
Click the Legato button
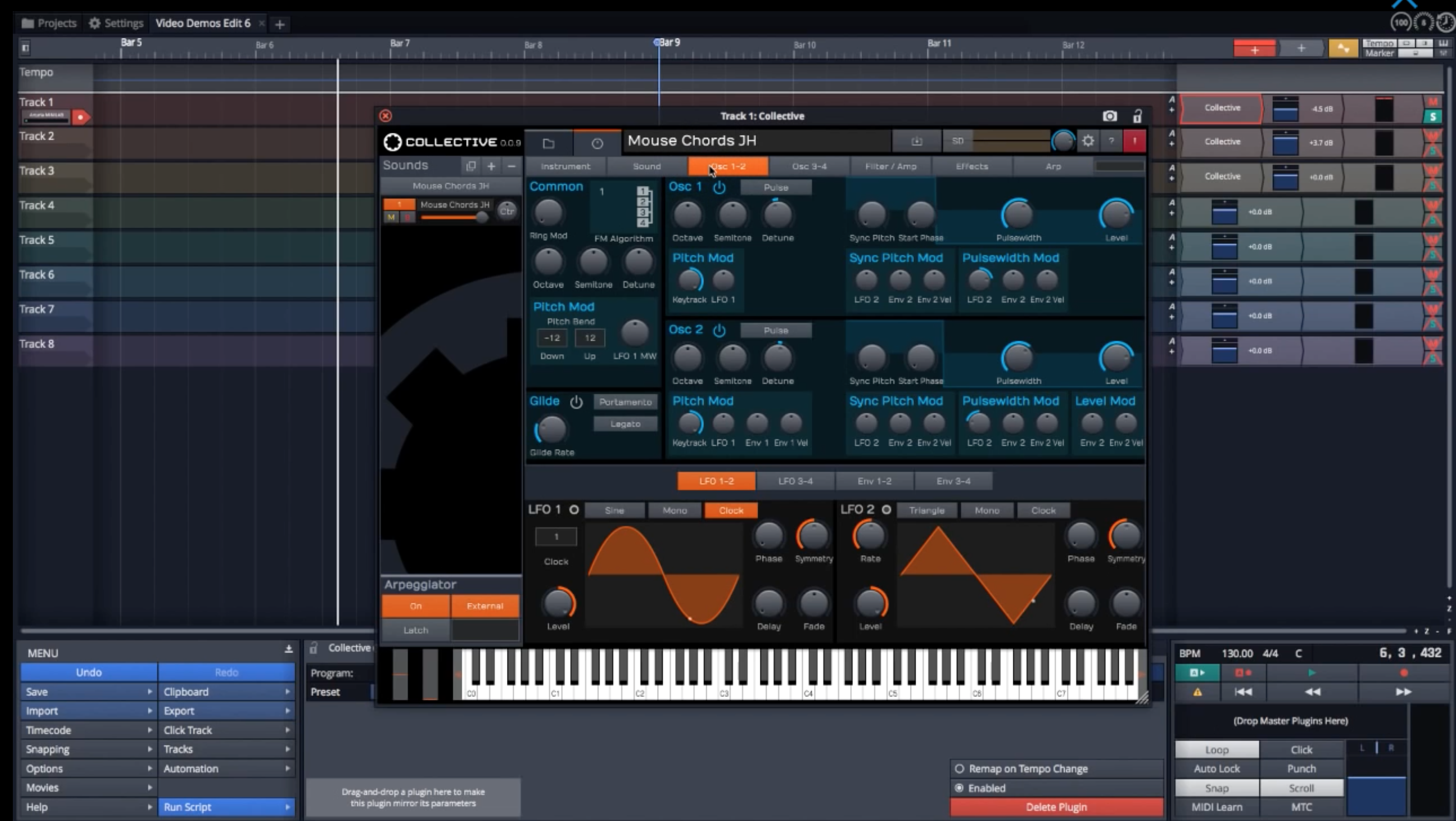click(x=626, y=424)
